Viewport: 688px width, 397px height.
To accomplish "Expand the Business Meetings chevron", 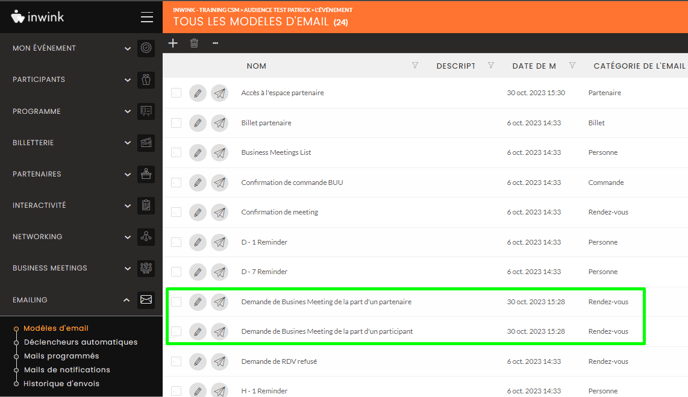I will click(x=127, y=268).
